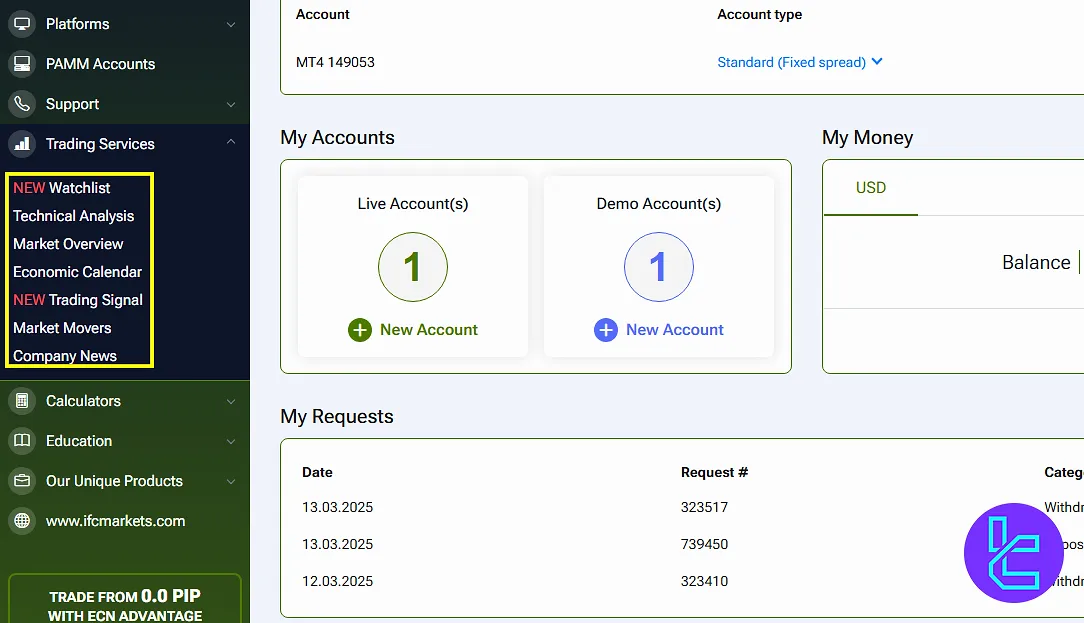Click the blue plus icon under Demo Accounts

click(606, 330)
